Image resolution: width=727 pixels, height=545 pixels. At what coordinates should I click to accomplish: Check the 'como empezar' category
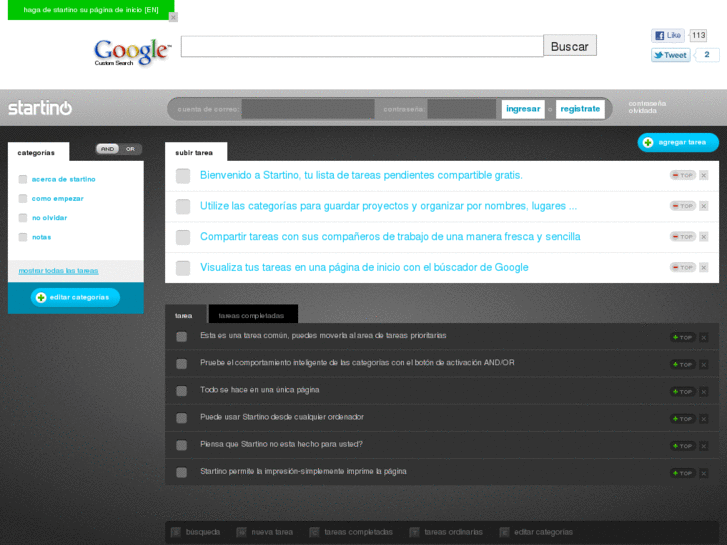(23, 199)
